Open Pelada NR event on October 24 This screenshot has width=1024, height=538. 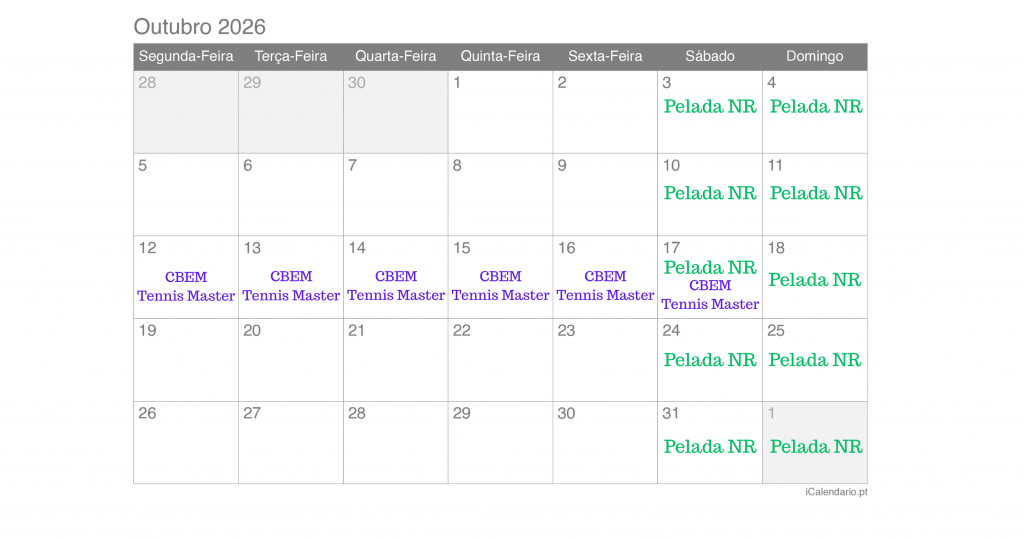coord(710,360)
